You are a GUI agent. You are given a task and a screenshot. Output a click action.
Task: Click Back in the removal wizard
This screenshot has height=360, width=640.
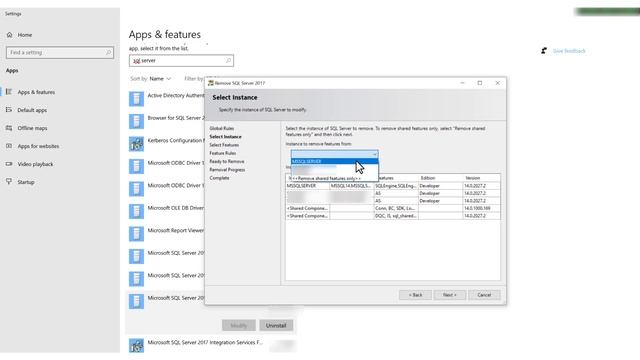pyautogui.click(x=416, y=295)
